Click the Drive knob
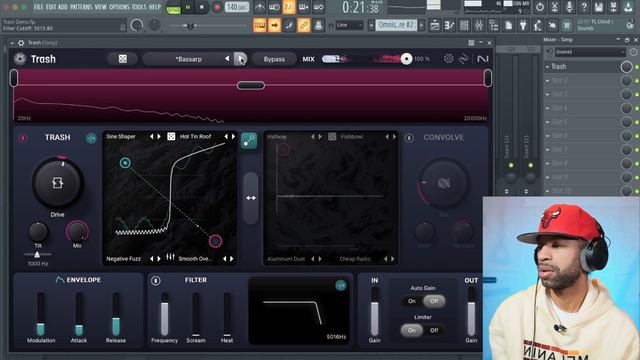The width and height of the screenshot is (640, 360). (x=58, y=183)
